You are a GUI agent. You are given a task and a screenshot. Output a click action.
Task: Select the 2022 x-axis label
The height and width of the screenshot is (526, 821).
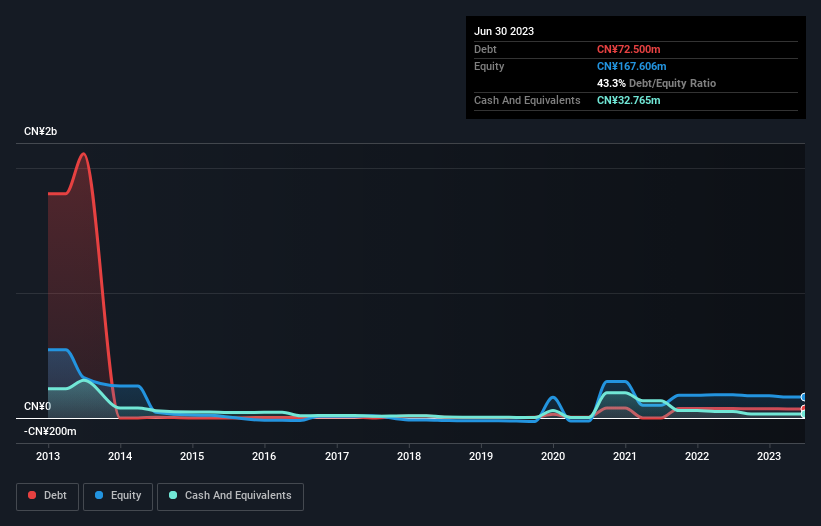(697, 456)
